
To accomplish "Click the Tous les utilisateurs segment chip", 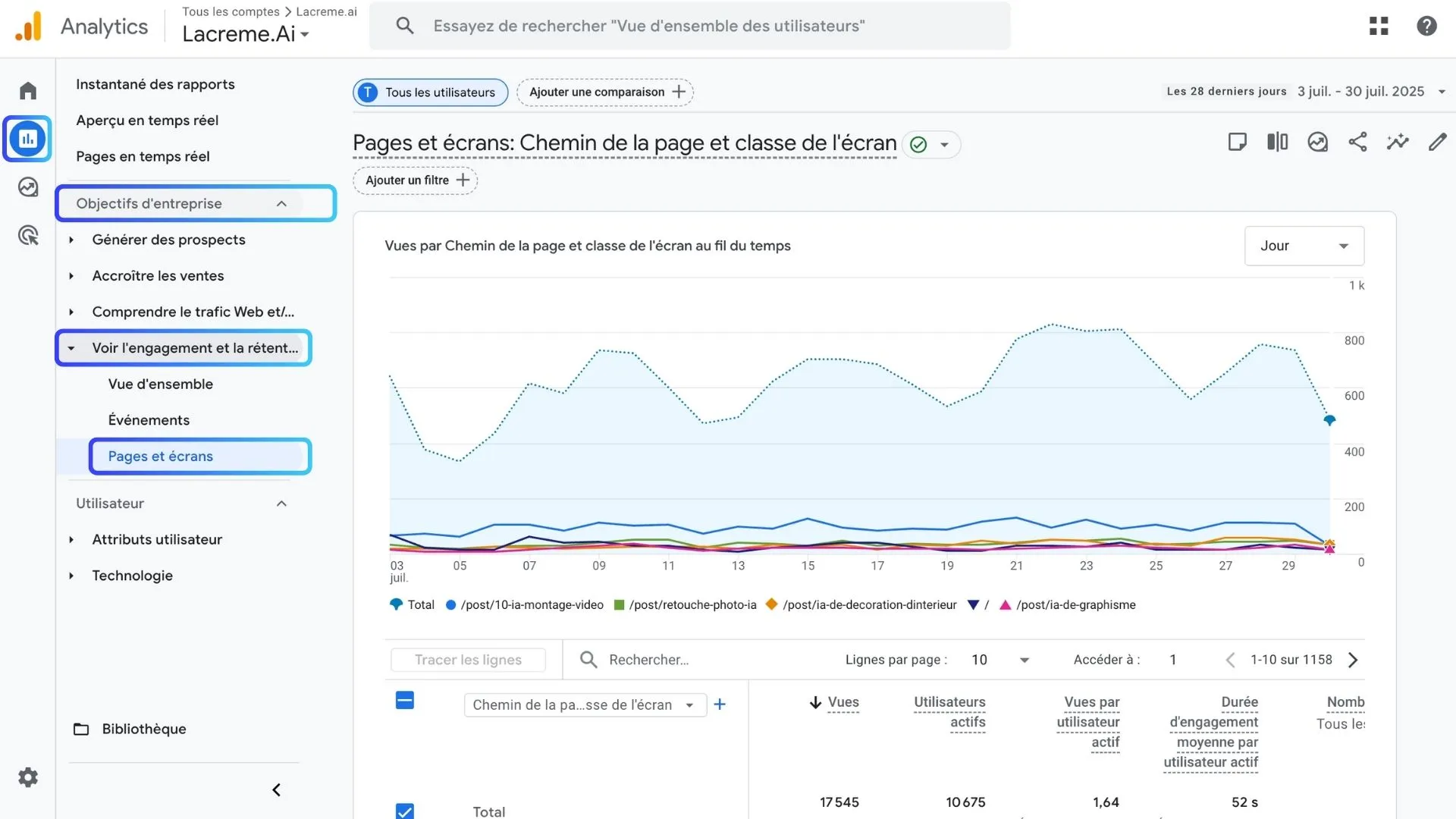I will coord(429,92).
